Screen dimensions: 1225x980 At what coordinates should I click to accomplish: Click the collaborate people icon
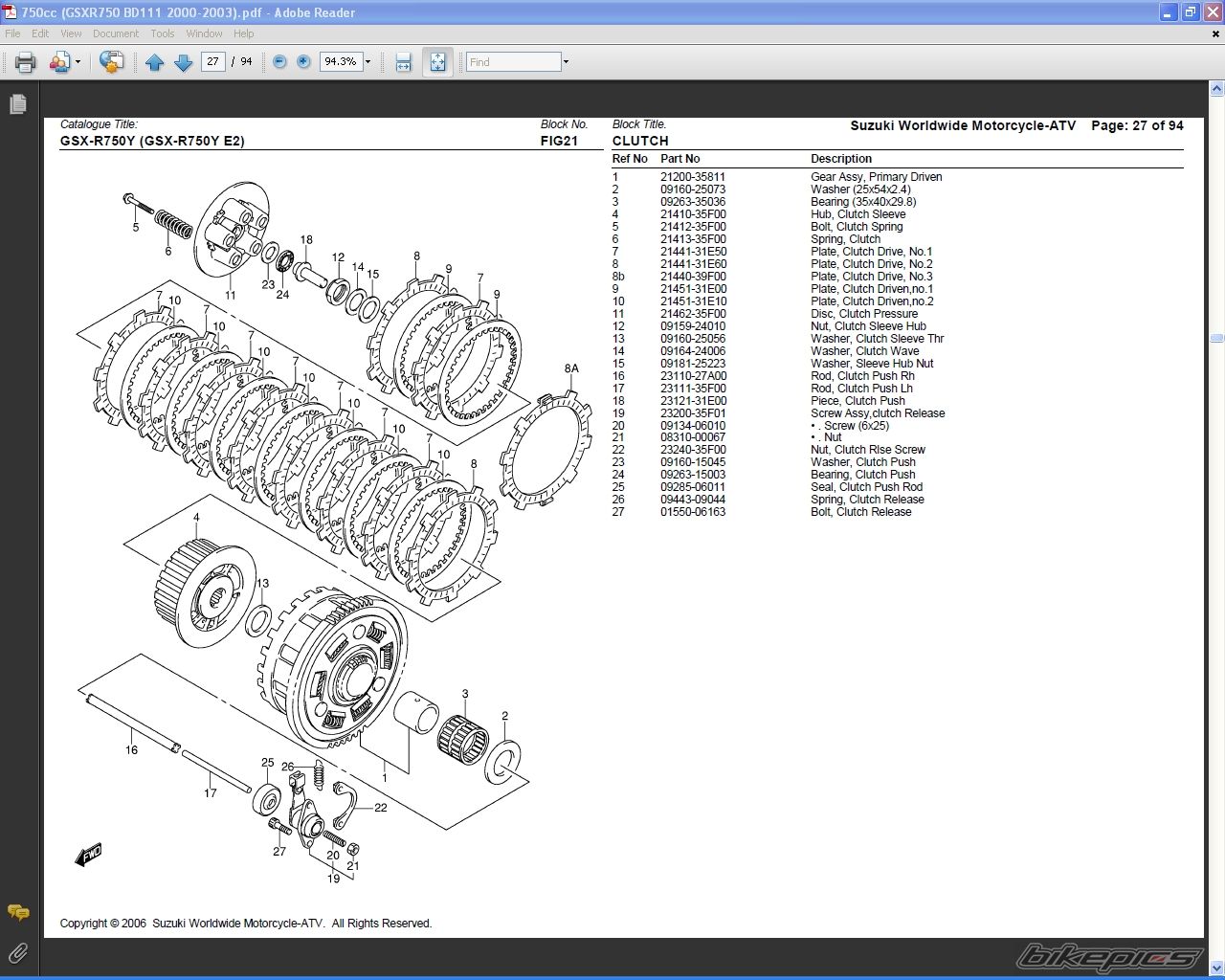(59, 62)
